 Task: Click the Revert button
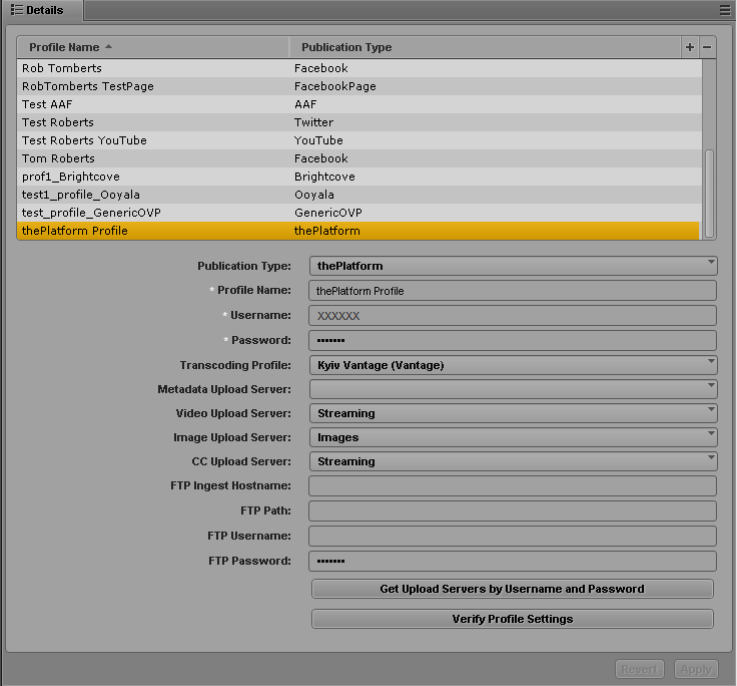[640, 669]
